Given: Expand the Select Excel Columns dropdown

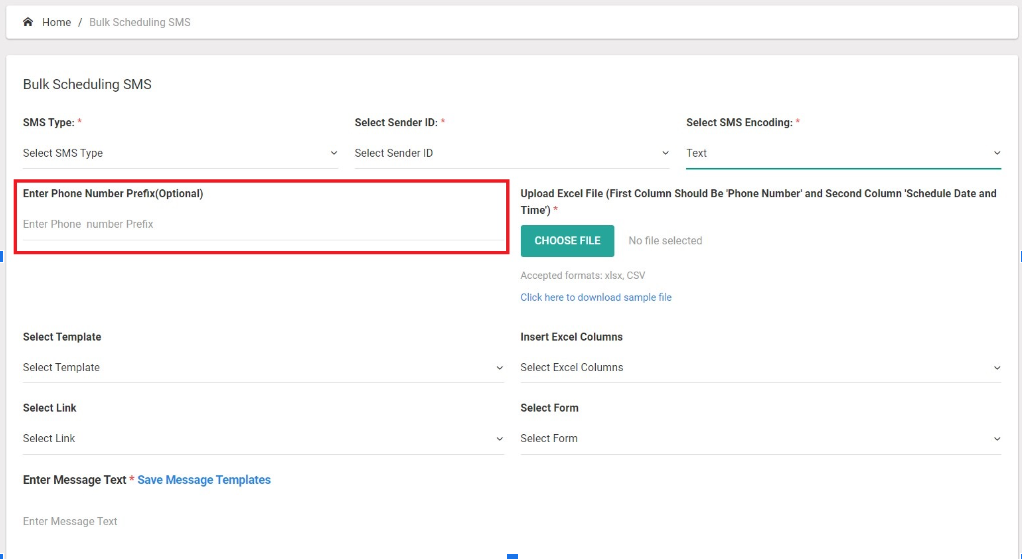Looking at the screenshot, I should click(x=761, y=367).
